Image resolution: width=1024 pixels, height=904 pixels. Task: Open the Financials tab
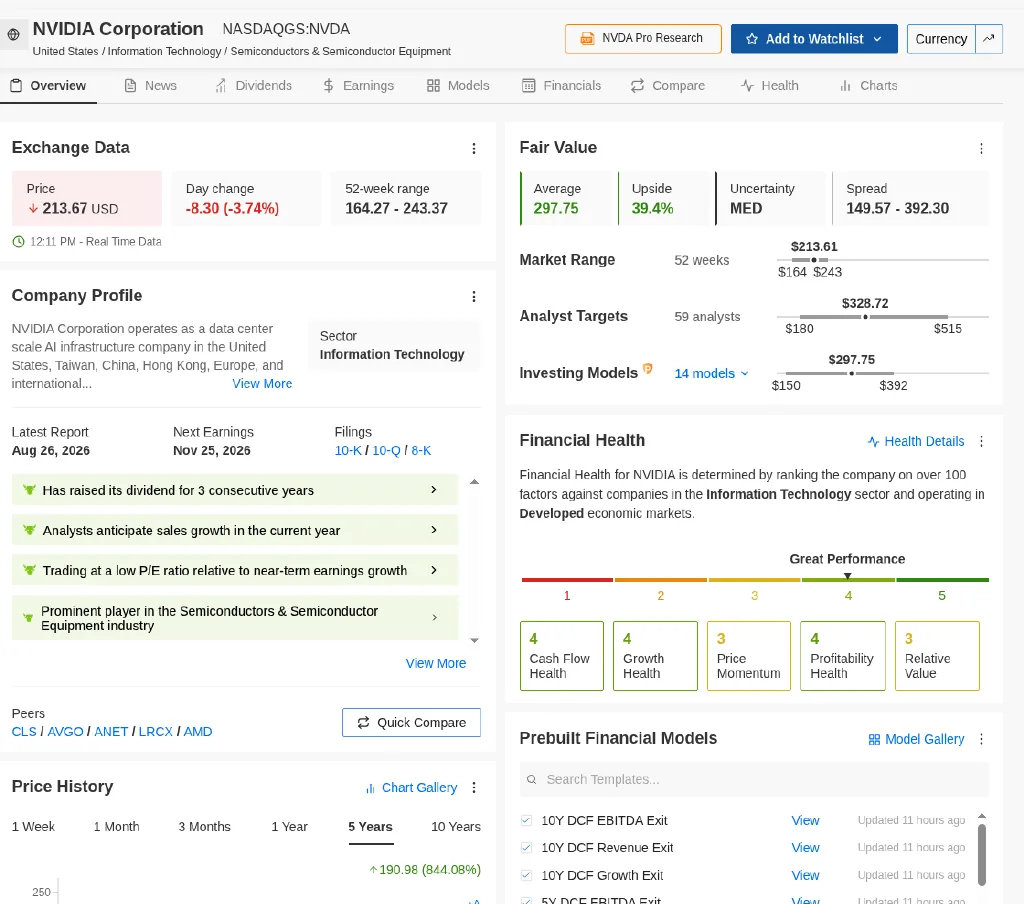coord(562,86)
